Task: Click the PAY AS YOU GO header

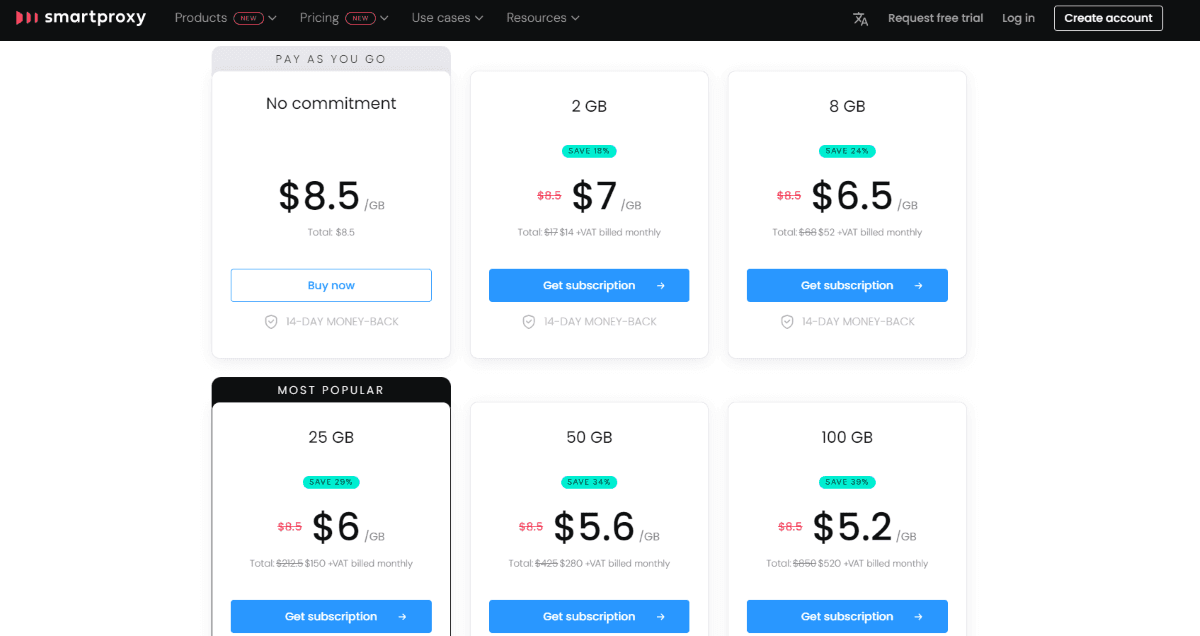Action: coord(331,59)
